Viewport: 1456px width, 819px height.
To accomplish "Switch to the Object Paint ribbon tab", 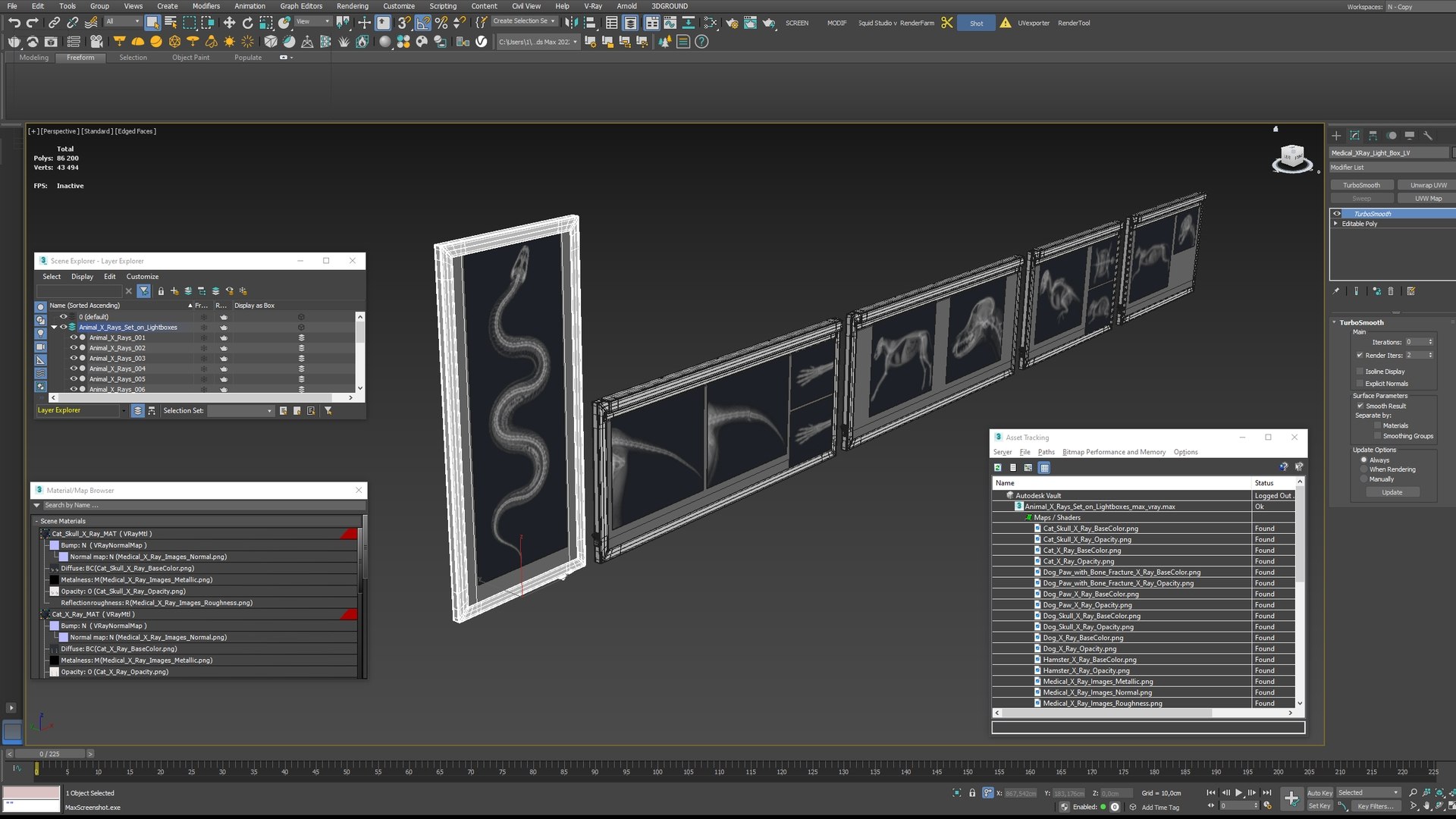I will pyautogui.click(x=190, y=58).
